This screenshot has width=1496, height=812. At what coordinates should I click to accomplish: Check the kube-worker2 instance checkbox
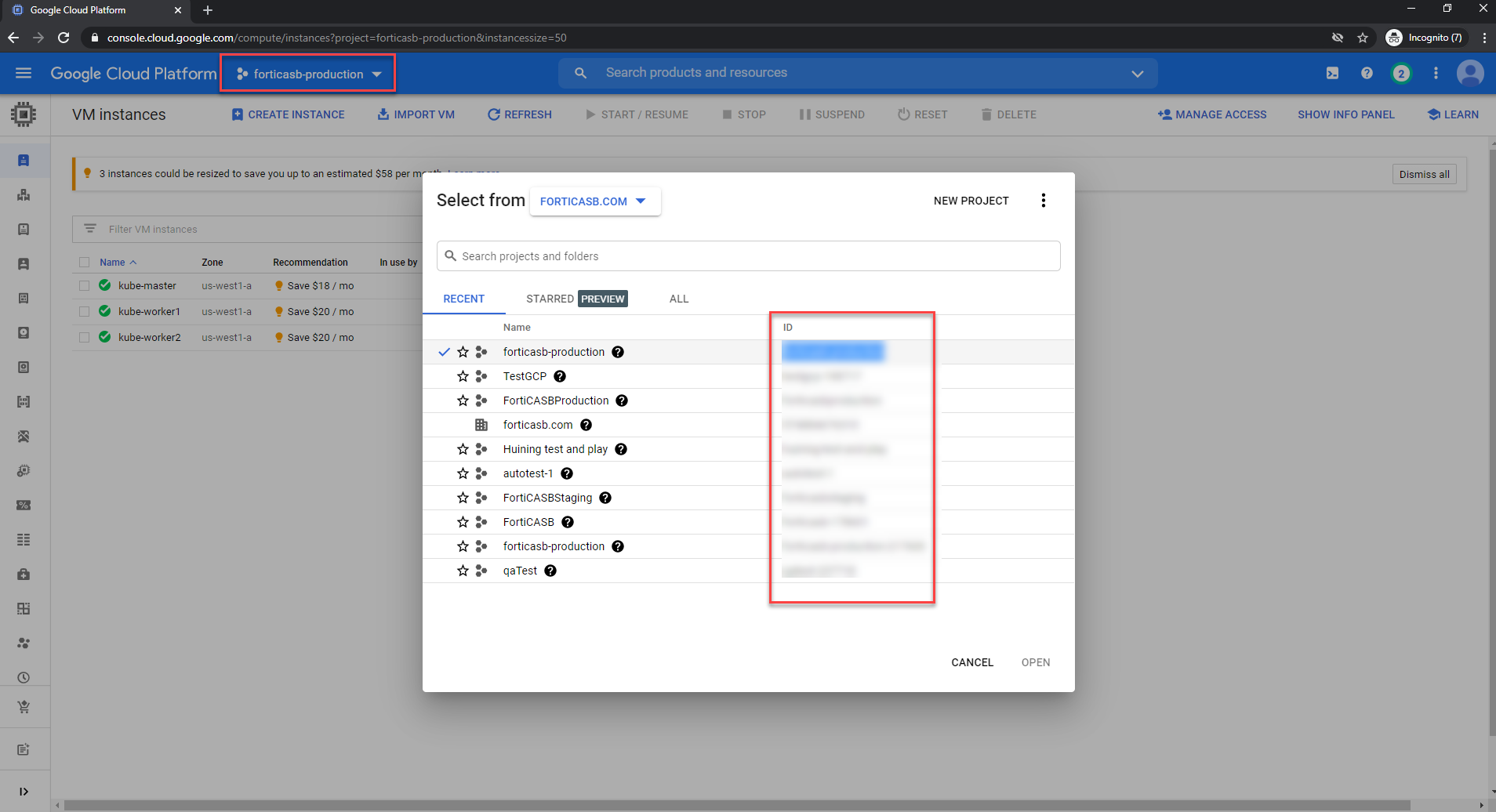[85, 338]
